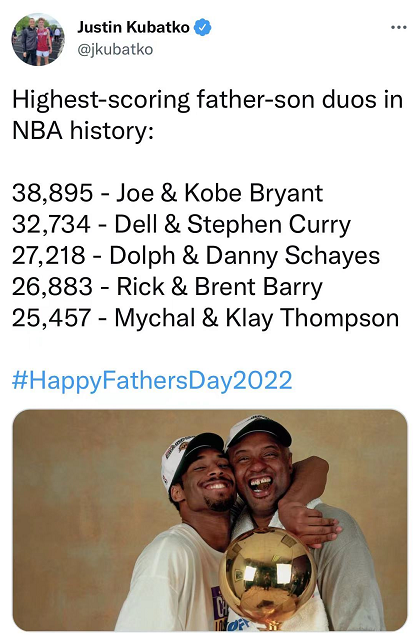Select the '32,734 - Dell & Stephen Curry' line
Image resolution: width=413 pixels, height=636 pixels.
181,224
